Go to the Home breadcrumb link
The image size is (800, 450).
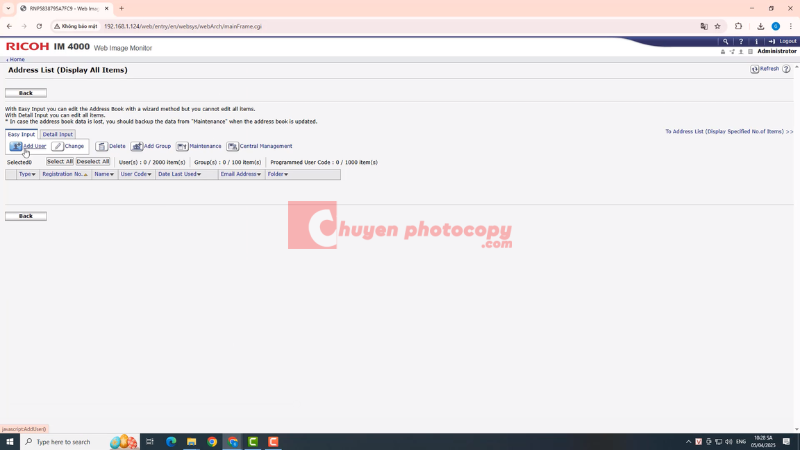click(17, 60)
